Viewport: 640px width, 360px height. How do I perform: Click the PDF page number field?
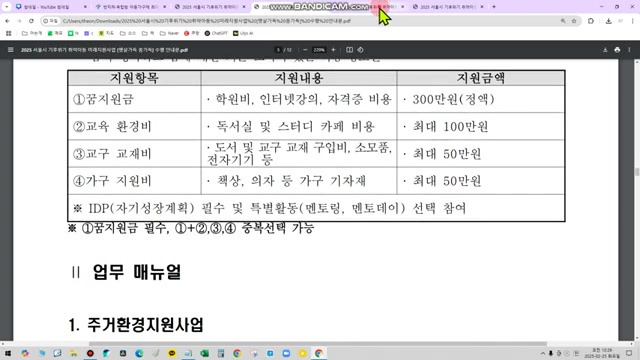278,50
